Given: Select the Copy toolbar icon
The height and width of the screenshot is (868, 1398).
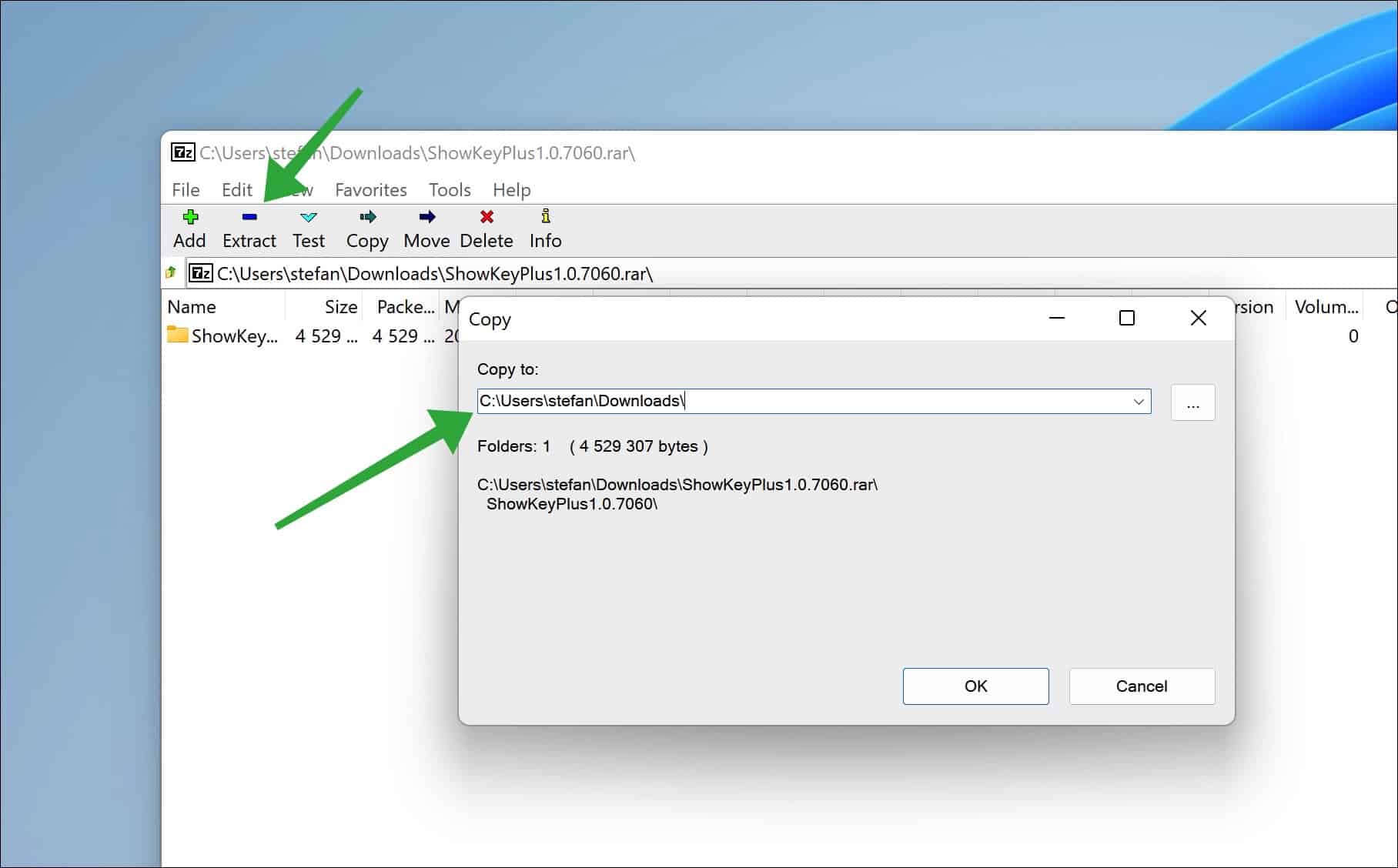Looking at the screenshot, I should [x=366, y=227].
